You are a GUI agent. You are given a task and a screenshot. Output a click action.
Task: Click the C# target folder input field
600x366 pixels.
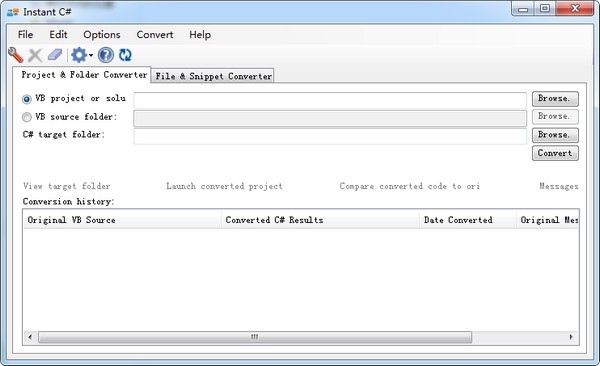[330, 136]
